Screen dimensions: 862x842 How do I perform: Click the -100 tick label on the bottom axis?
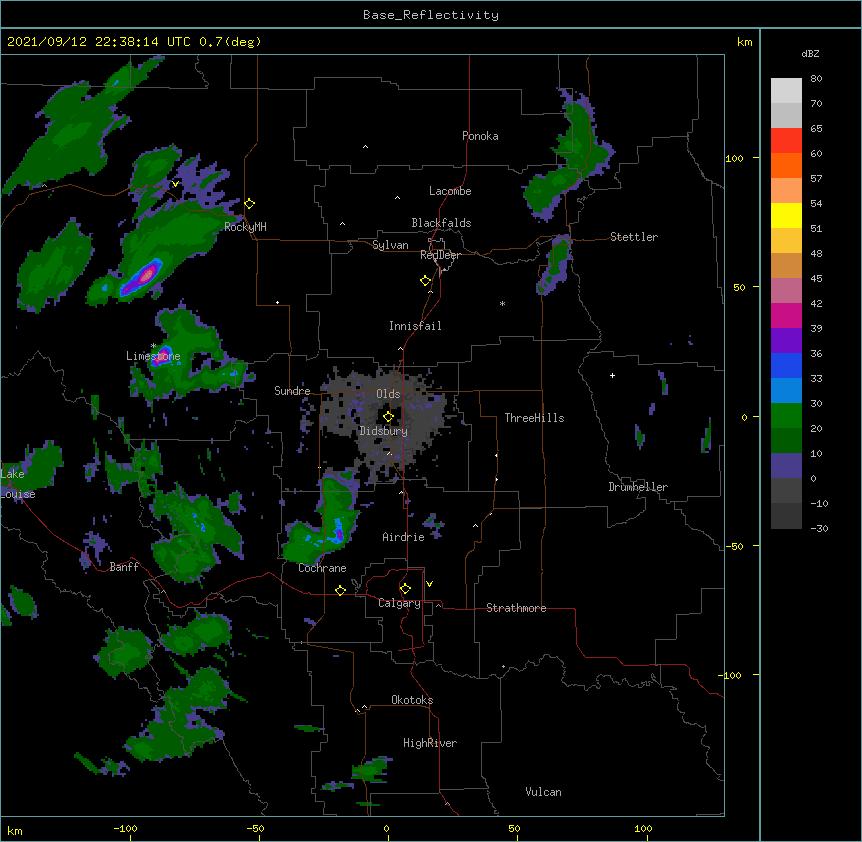[x=125, y=828]
